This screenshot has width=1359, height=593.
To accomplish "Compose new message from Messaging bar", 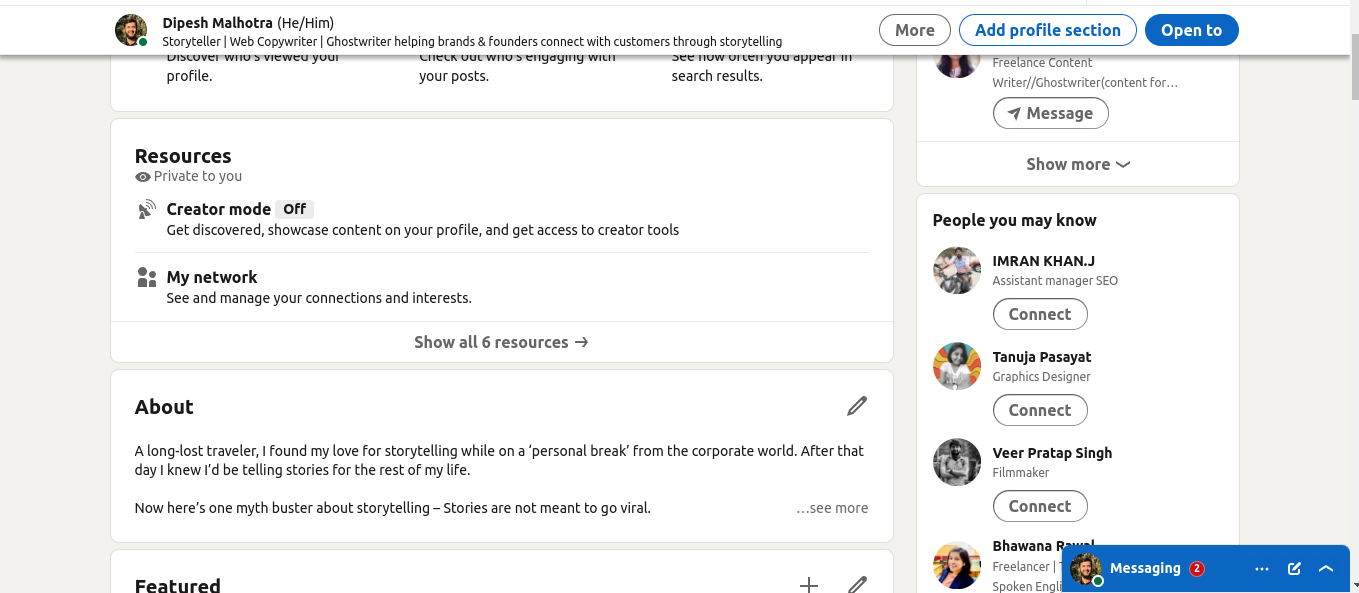I will [x=1294, y=569].
